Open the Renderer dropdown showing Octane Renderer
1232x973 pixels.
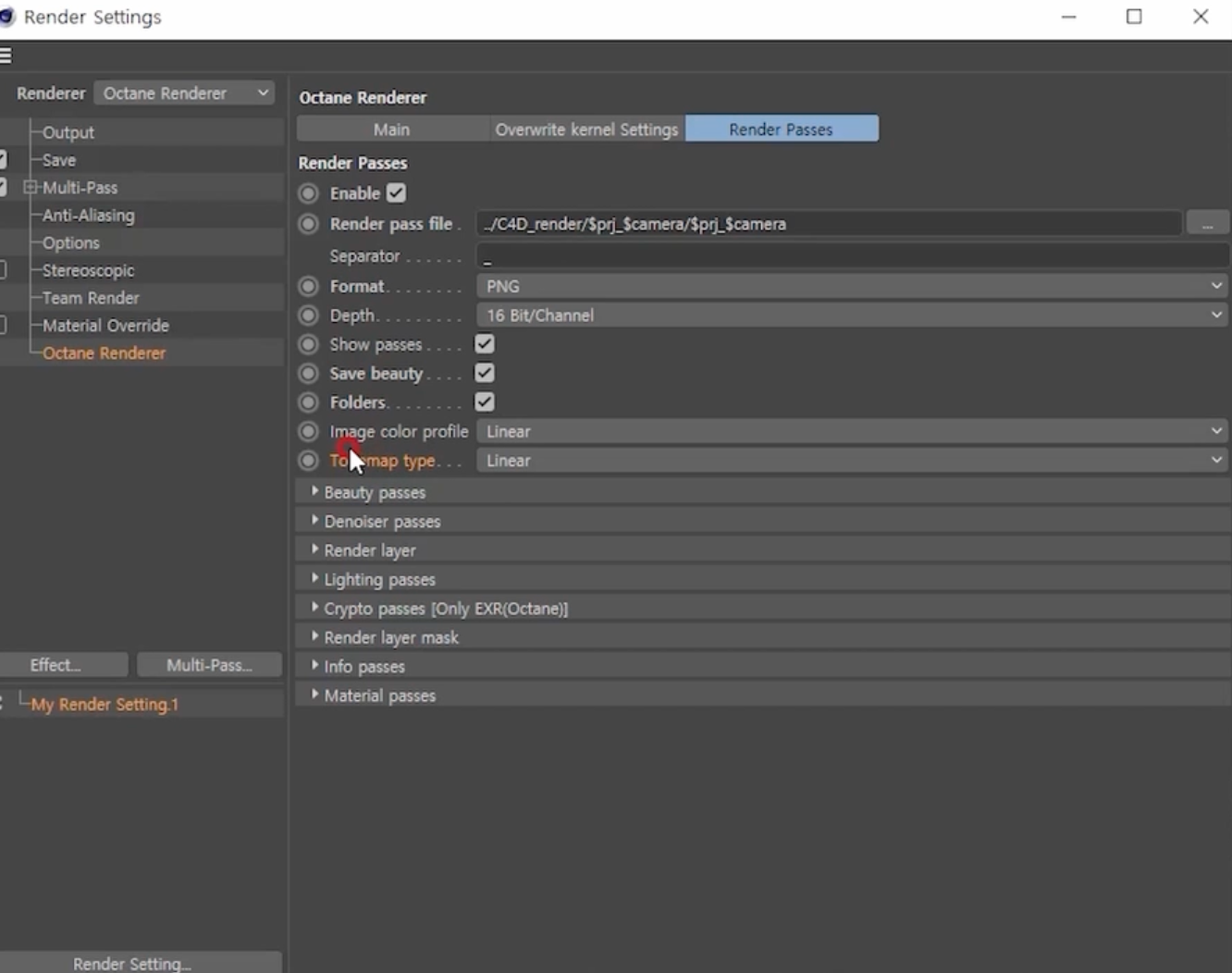coord(185,93)
